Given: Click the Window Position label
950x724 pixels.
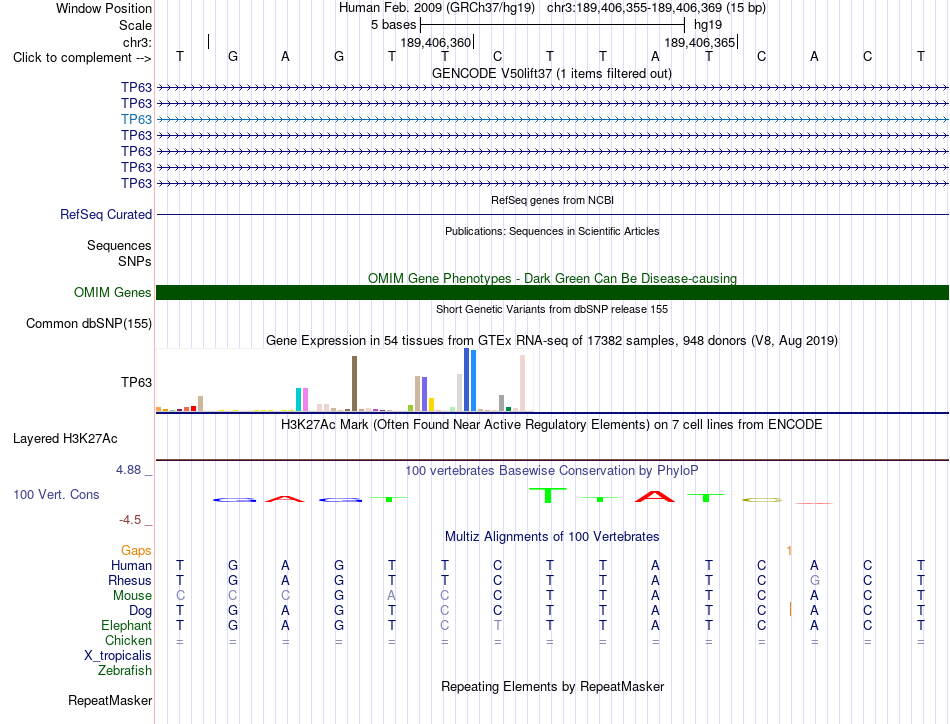Looking at the screenshot, I should [x=104, y=8].
